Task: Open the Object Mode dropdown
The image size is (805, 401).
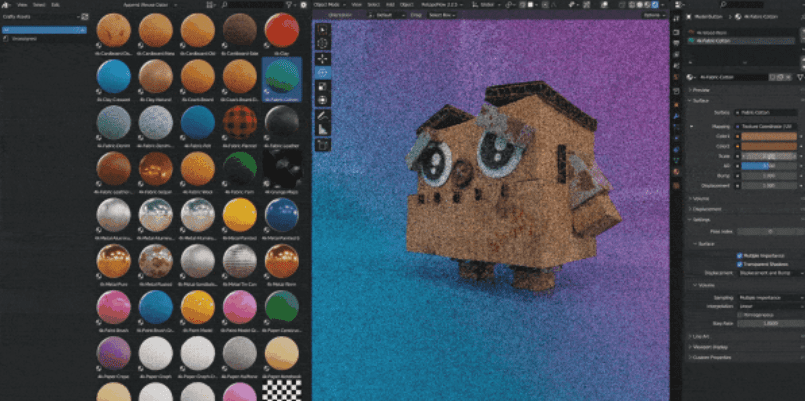Action: tap(331, 5)
